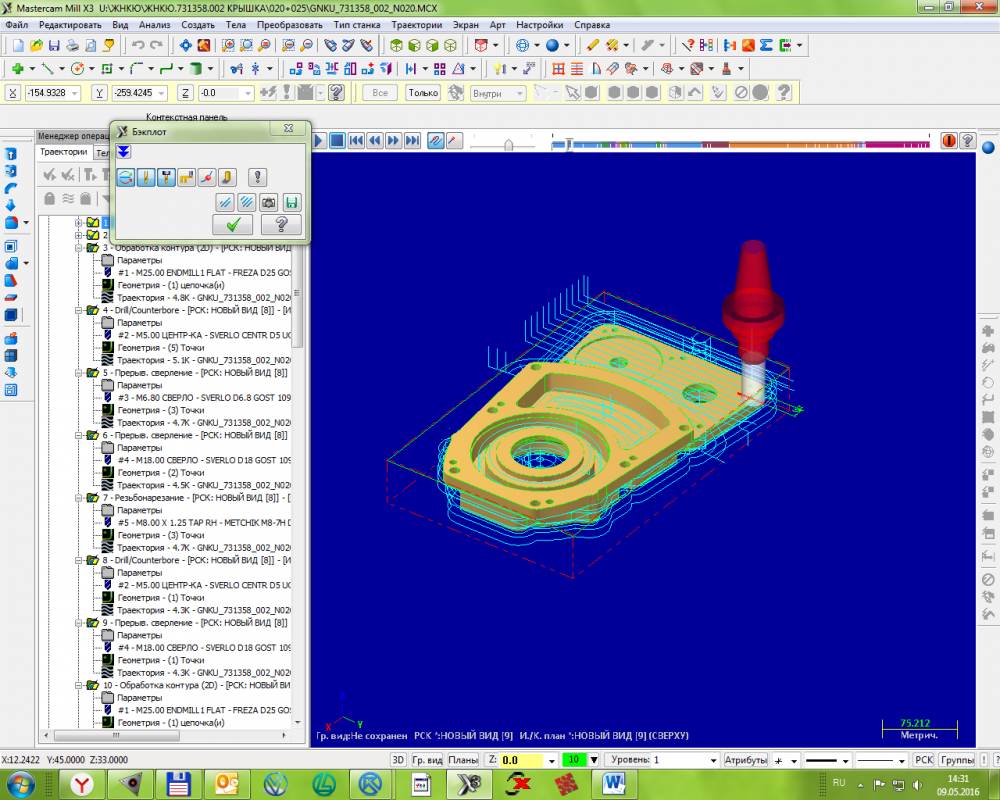Image resolution: width=1000 pixels, height=800 pixels.
Task: Toggle trace mode in the backplot bar
Action: pos(436,140)
